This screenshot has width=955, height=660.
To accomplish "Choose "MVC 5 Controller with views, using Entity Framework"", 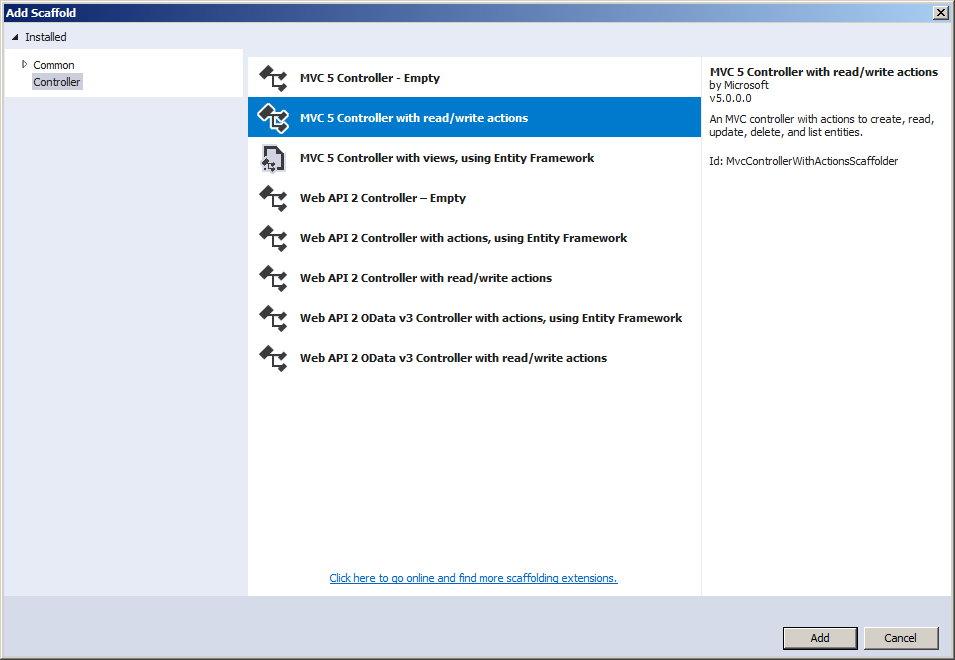I will click(x=474, y=158).
